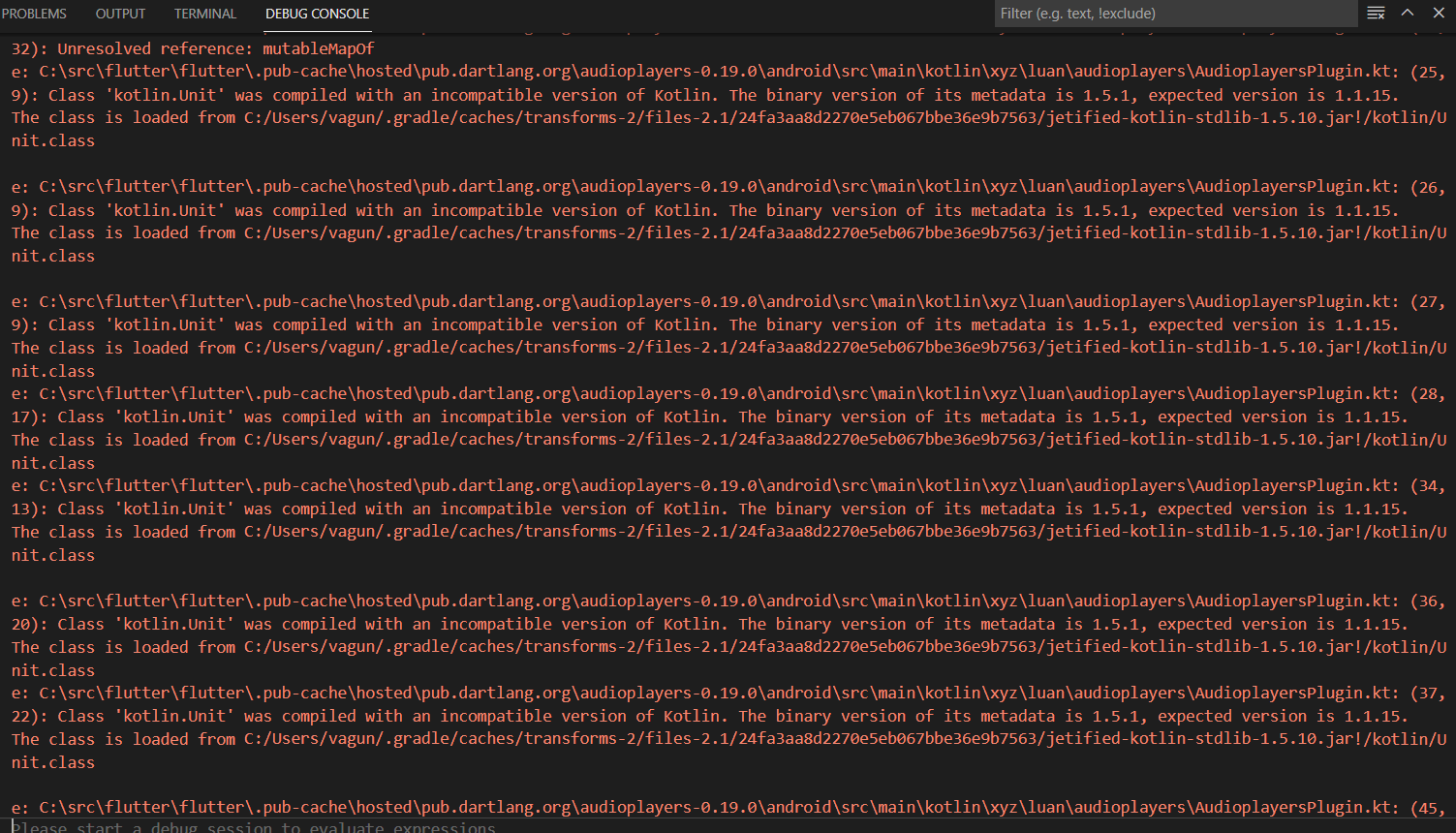The width and height of the screenshot is (1456, 833).
Task: Click inside the Filter input field
Action: 1176,13
